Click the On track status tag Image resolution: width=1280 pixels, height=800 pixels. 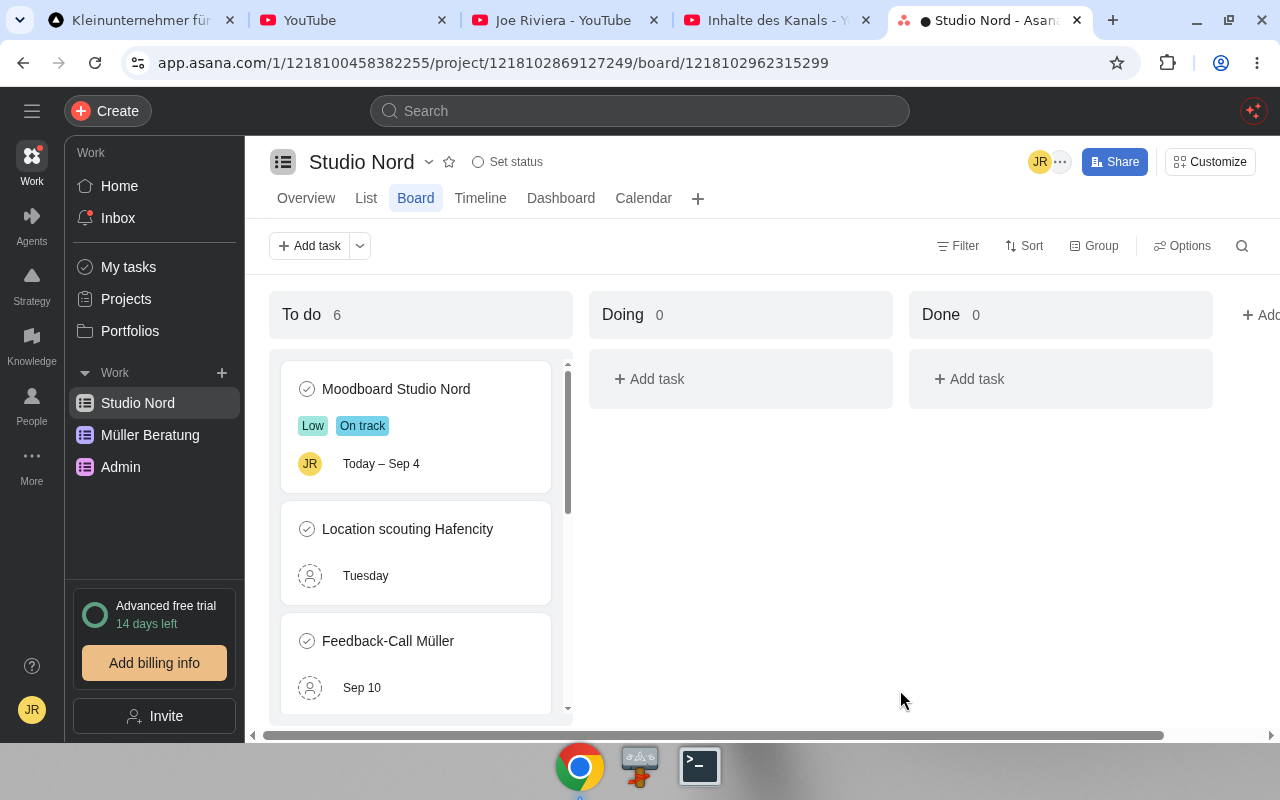click(362, 426)
